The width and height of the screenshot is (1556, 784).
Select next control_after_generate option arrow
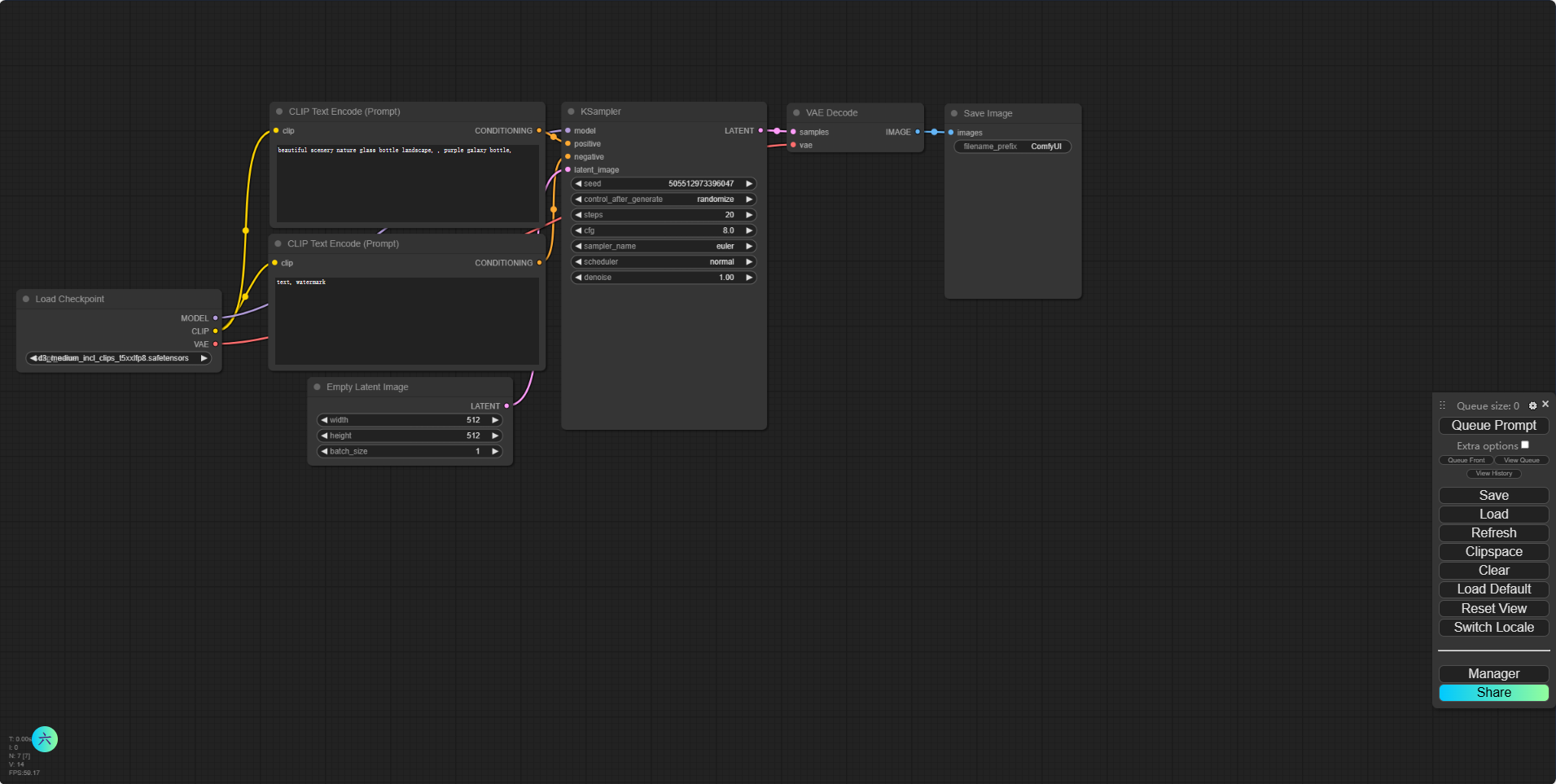click(x=749, y=199)
